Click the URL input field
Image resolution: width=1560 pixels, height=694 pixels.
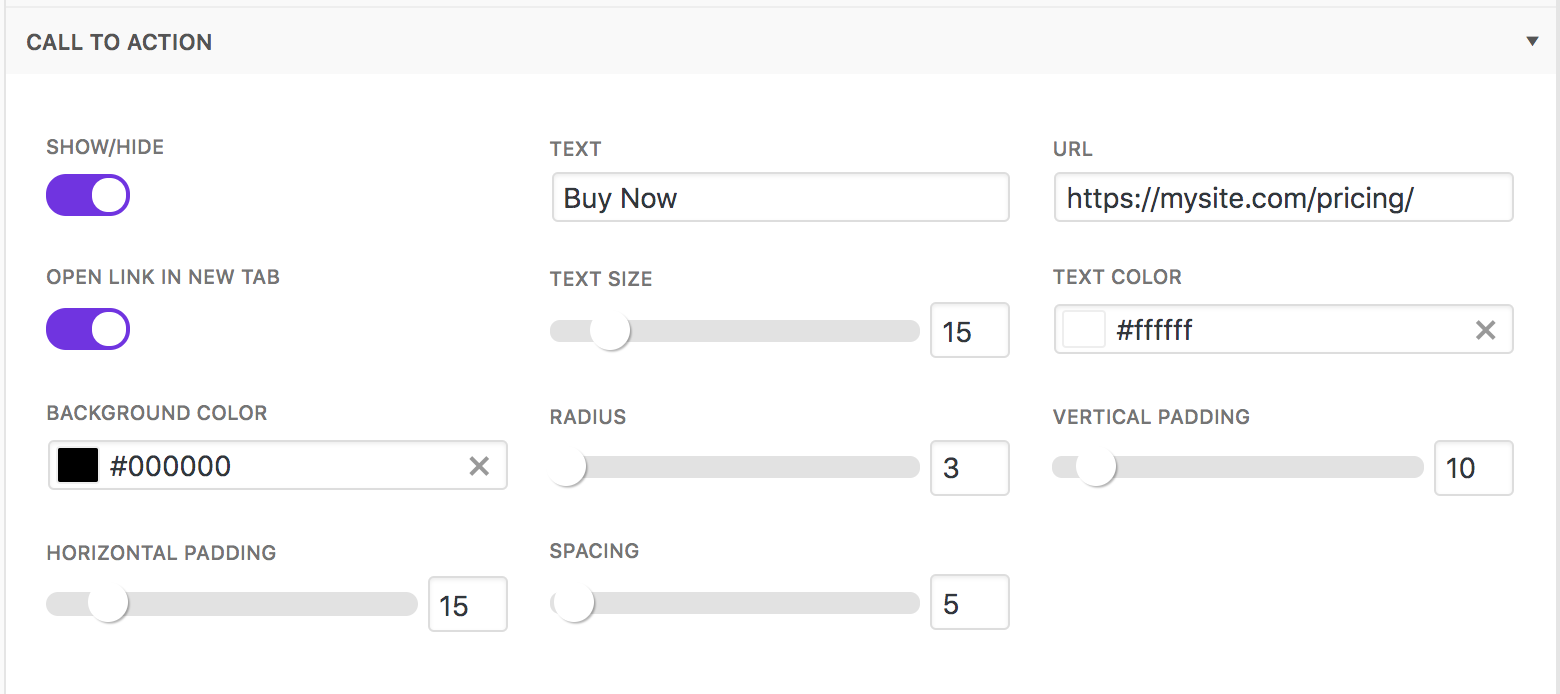pyautogui.click(x=1283, y=198)
